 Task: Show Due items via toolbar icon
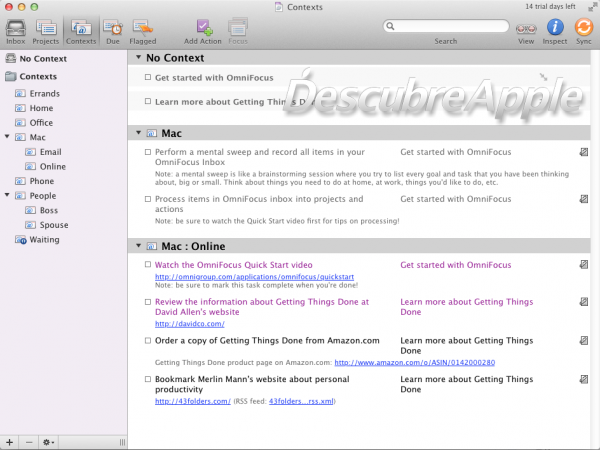(113, 31)
